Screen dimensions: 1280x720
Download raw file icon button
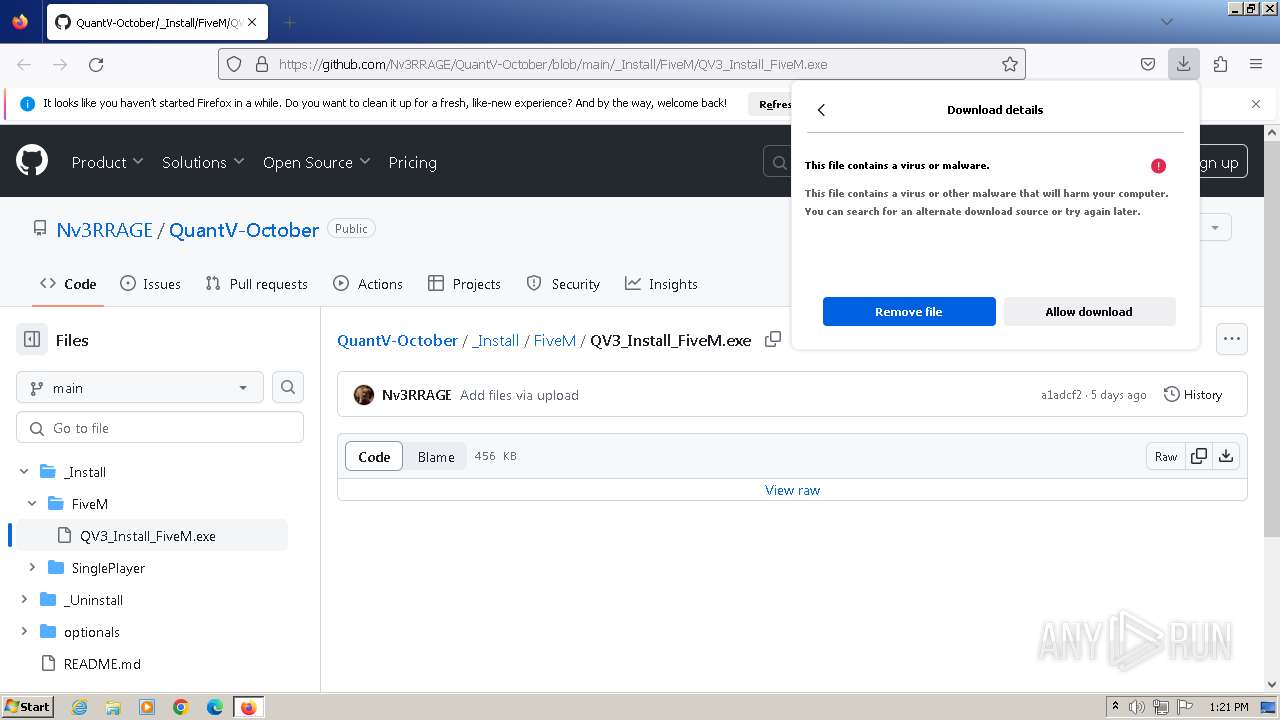[1226, 456]
